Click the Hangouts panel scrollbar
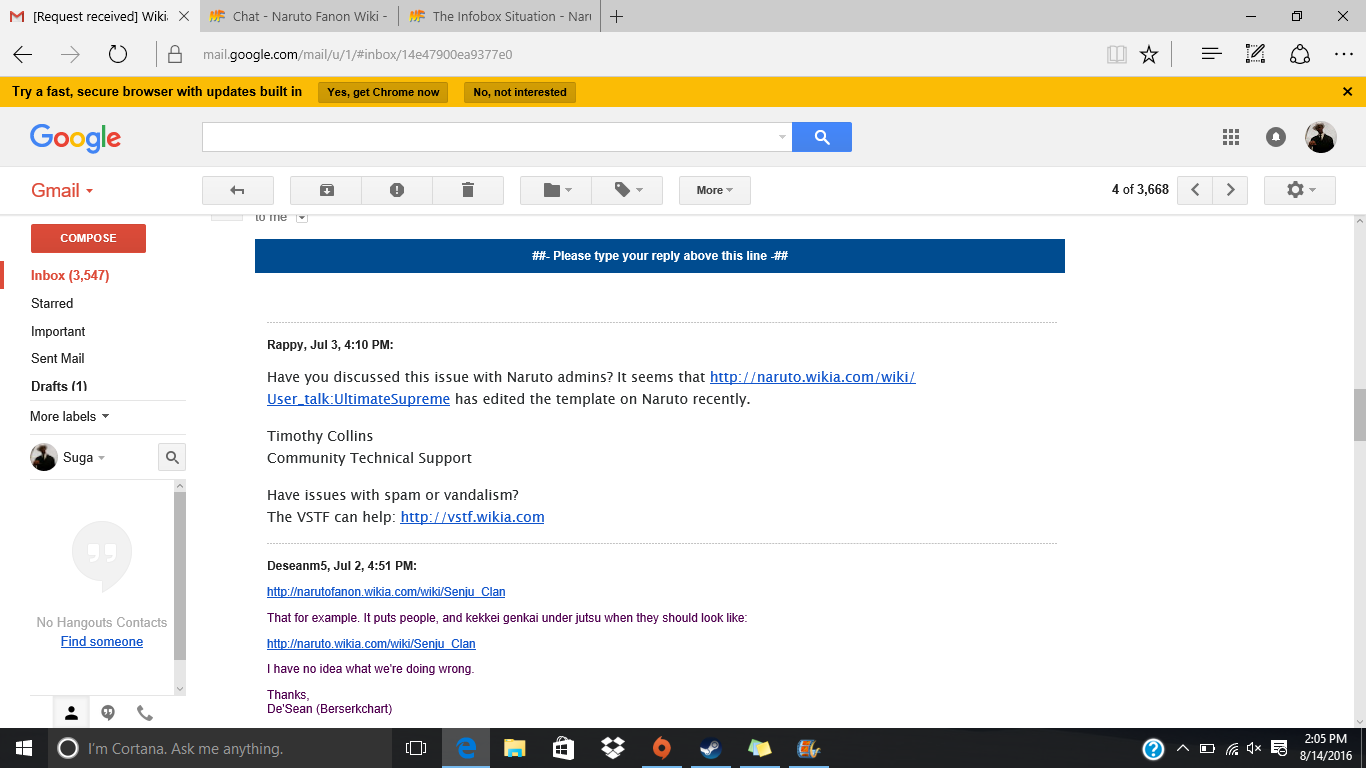Image resolution: width=1366 pixels, height=768 pixels. [180, 576]
